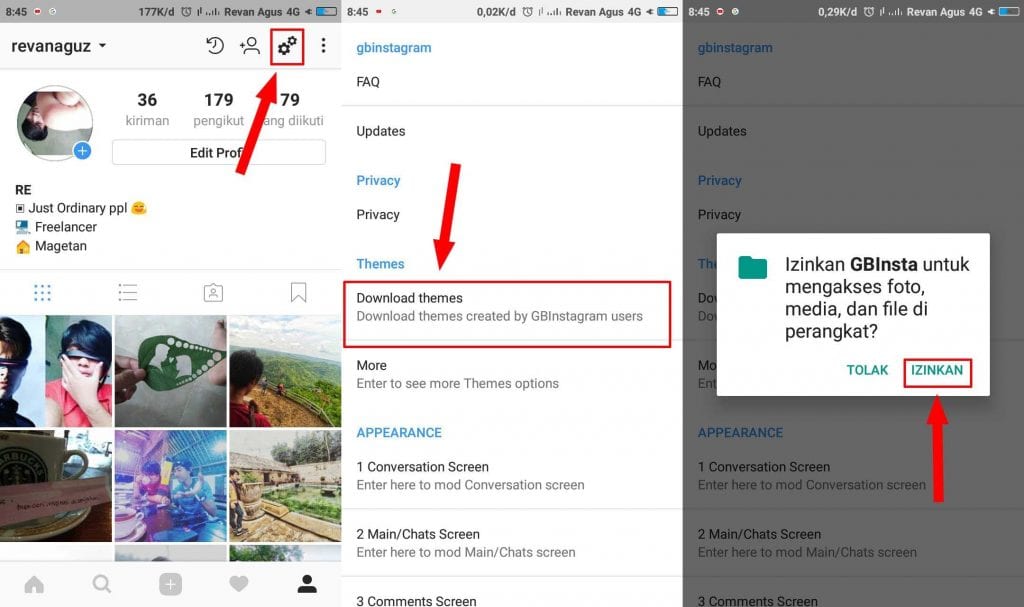This screenshot has width=1024, height=607.
Task: Open the saved bookmark icon
Action: point(298,292)
